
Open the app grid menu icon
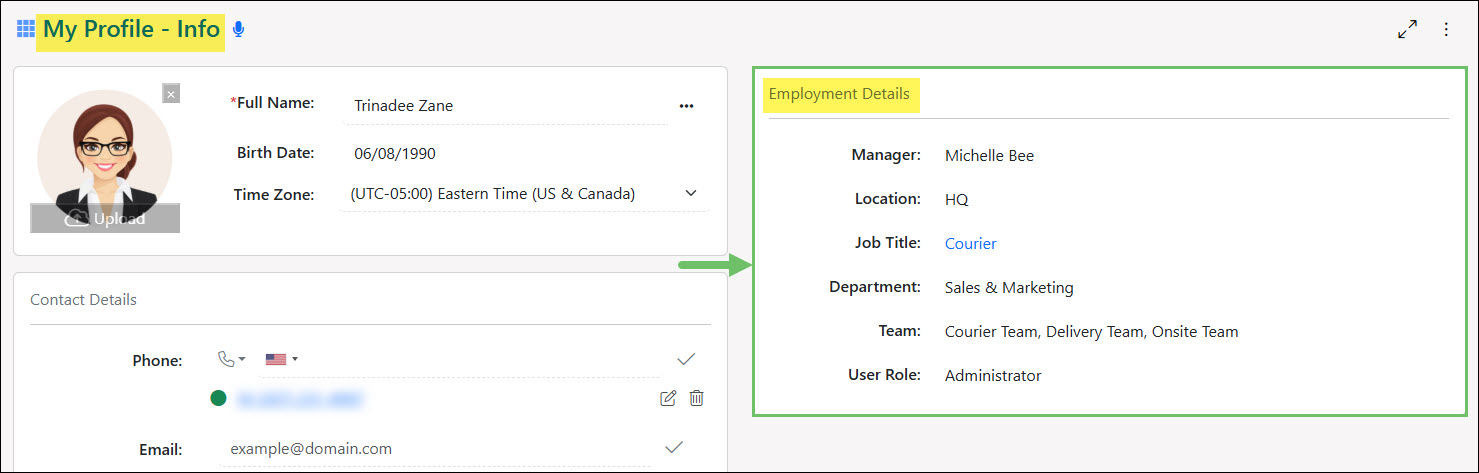(25, 29)
